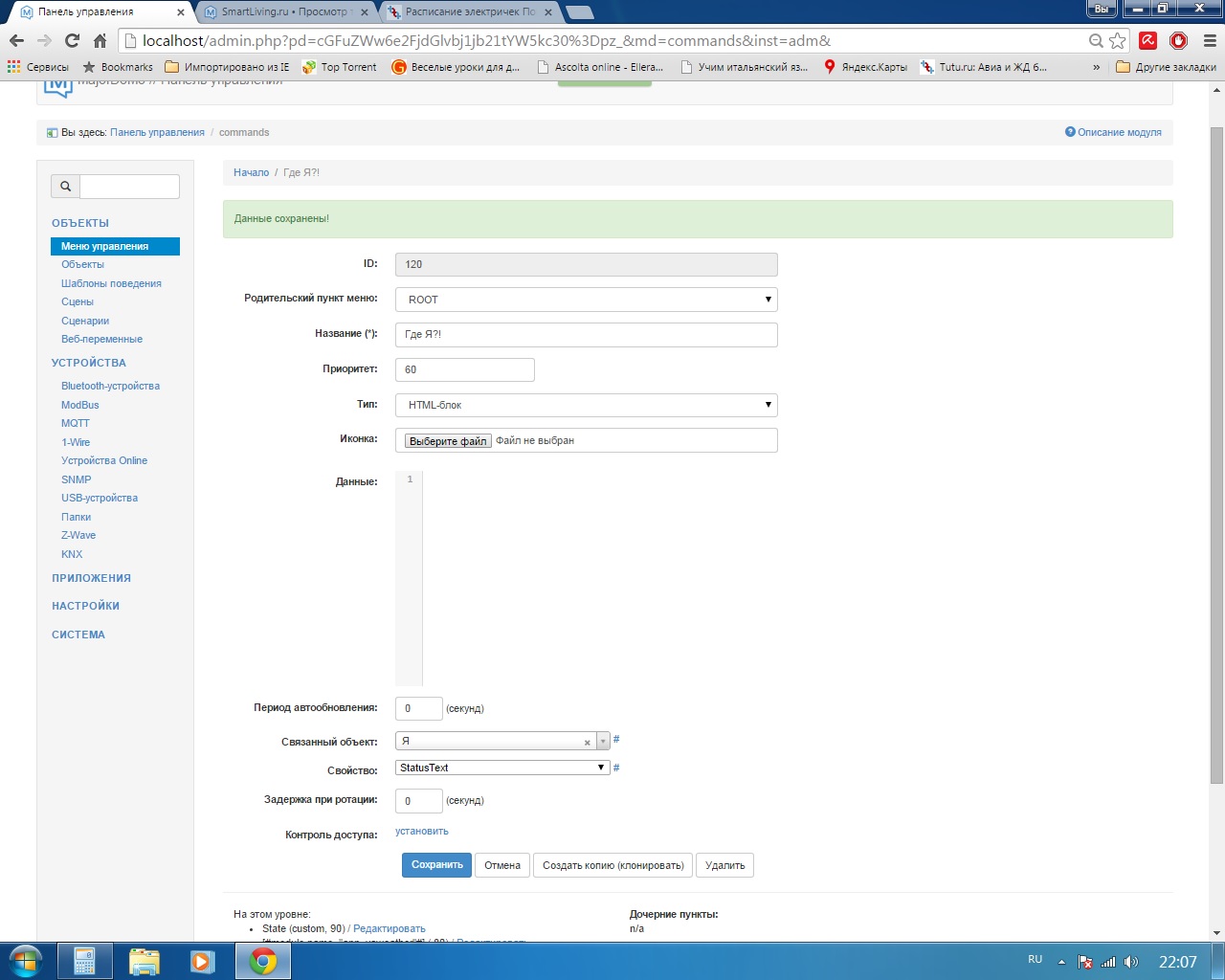Open the browser Home page icon

[100, 40]
